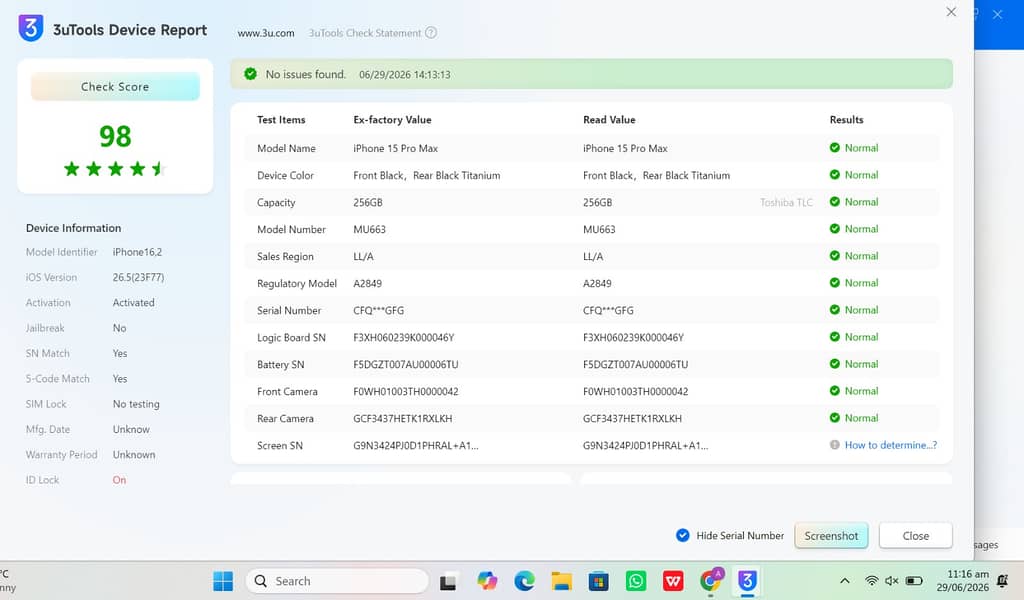The width and height of the screenshot is (1024, 600).
Task: Click Normal check icon for Model Number
Action: [835, 229]
